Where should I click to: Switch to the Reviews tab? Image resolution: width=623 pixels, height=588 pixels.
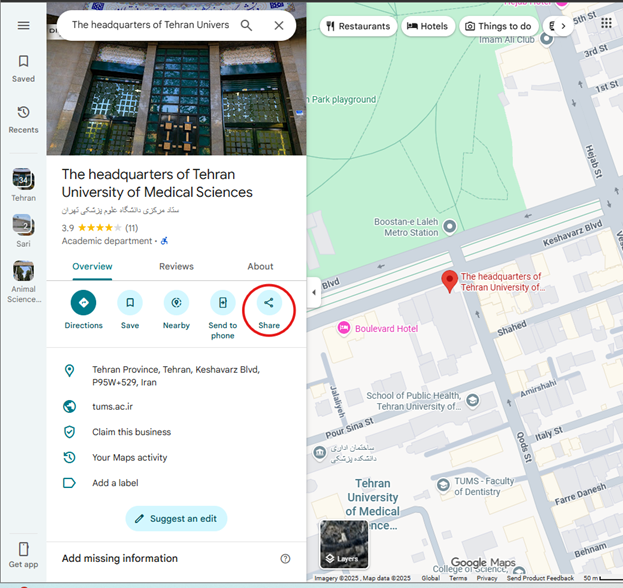176,267
